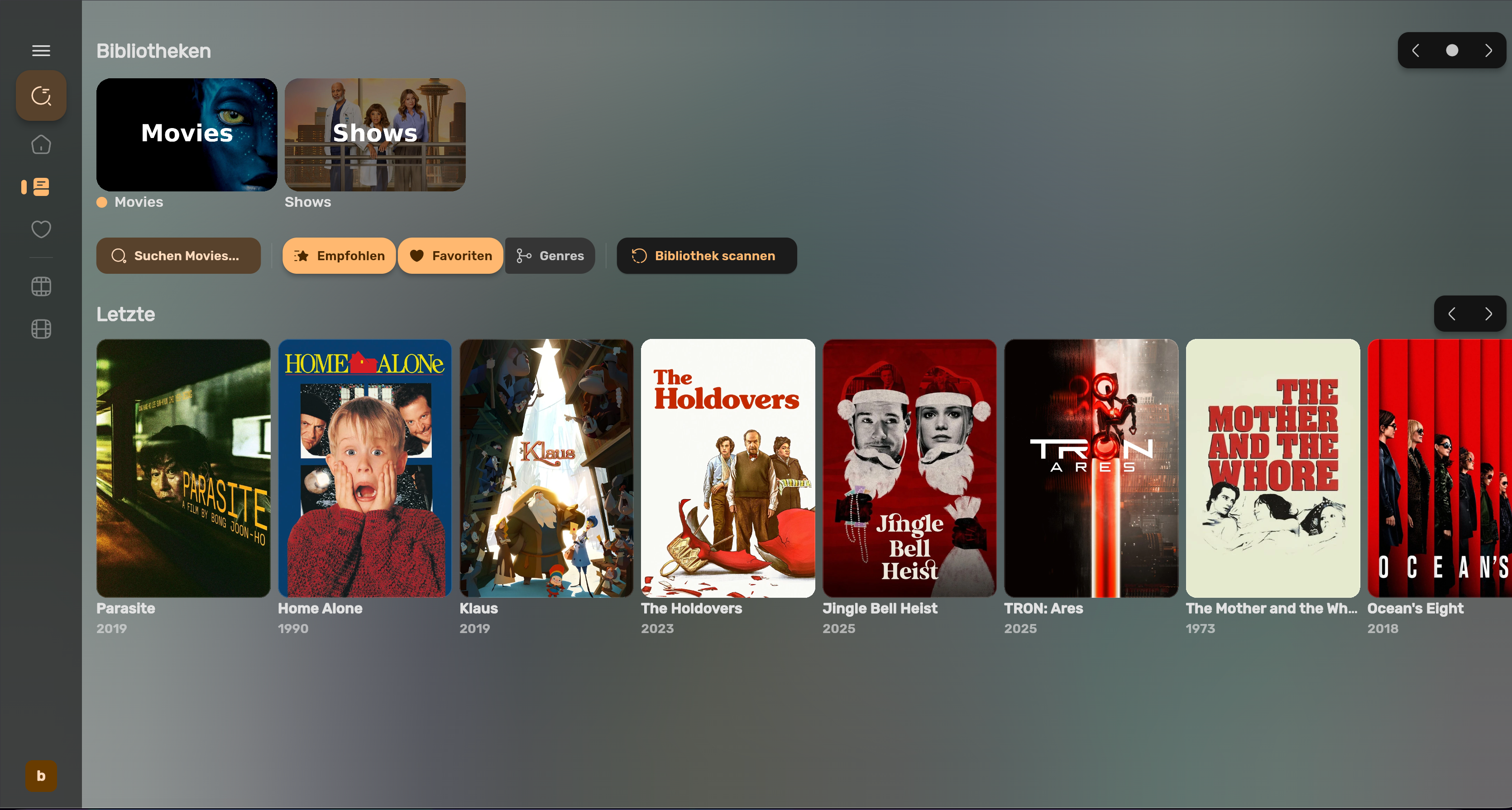Click 'Jingle Bell Heist' title text
The height and width of the screenshot is (810, 1512).
pos(880,608)
